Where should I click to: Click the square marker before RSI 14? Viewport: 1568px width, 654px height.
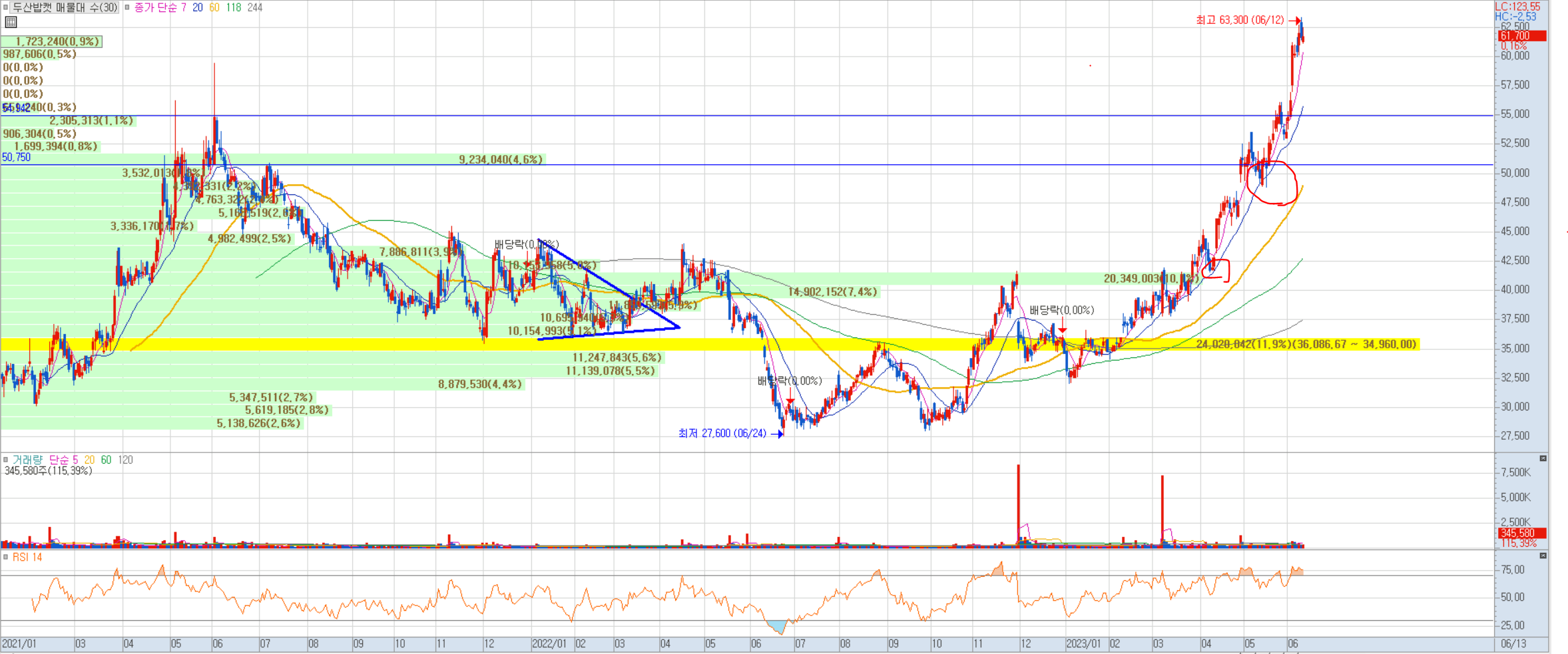point(6,557)
